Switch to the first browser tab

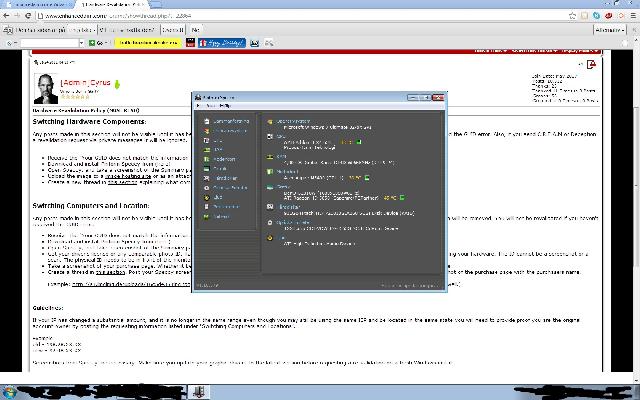click(38, 4)
